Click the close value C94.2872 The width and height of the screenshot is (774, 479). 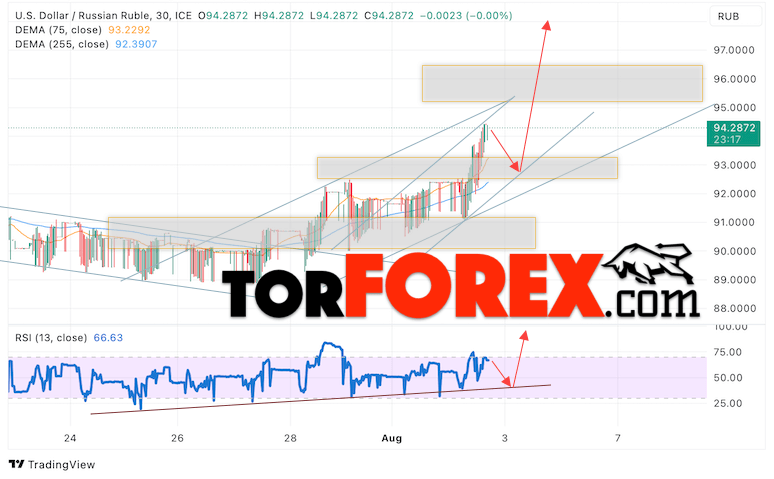389,16
